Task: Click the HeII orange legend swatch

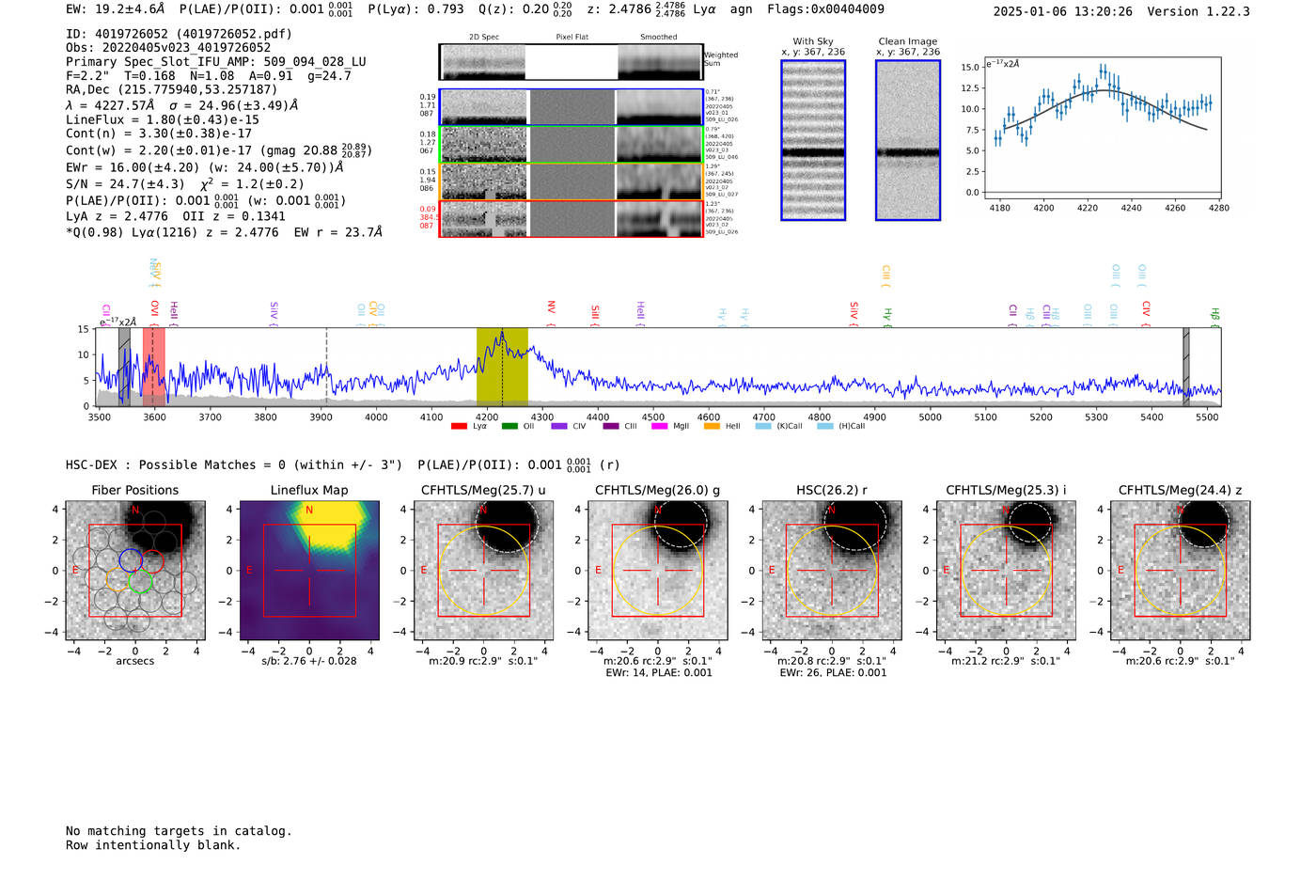Action: (712, 427)
